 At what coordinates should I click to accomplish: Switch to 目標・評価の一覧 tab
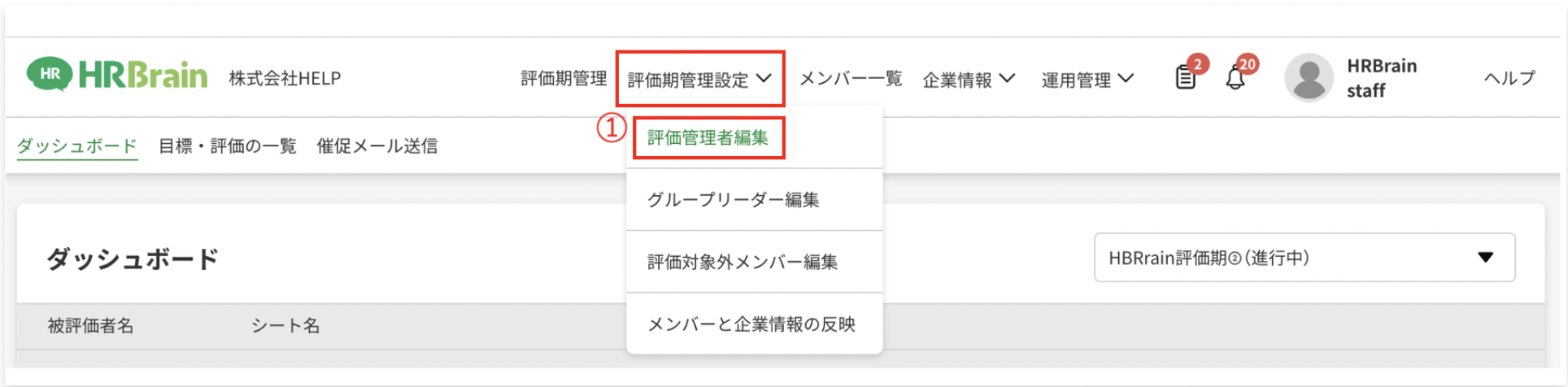(x=227, y=146)
